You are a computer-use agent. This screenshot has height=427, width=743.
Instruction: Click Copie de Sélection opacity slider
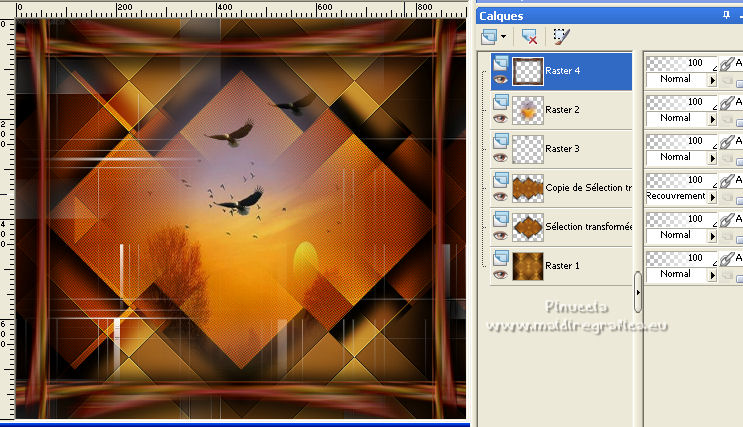[681, 180]
